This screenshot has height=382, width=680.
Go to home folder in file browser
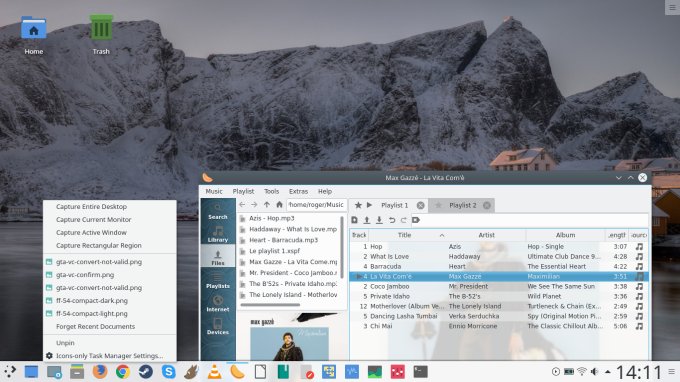click(279, 205)
